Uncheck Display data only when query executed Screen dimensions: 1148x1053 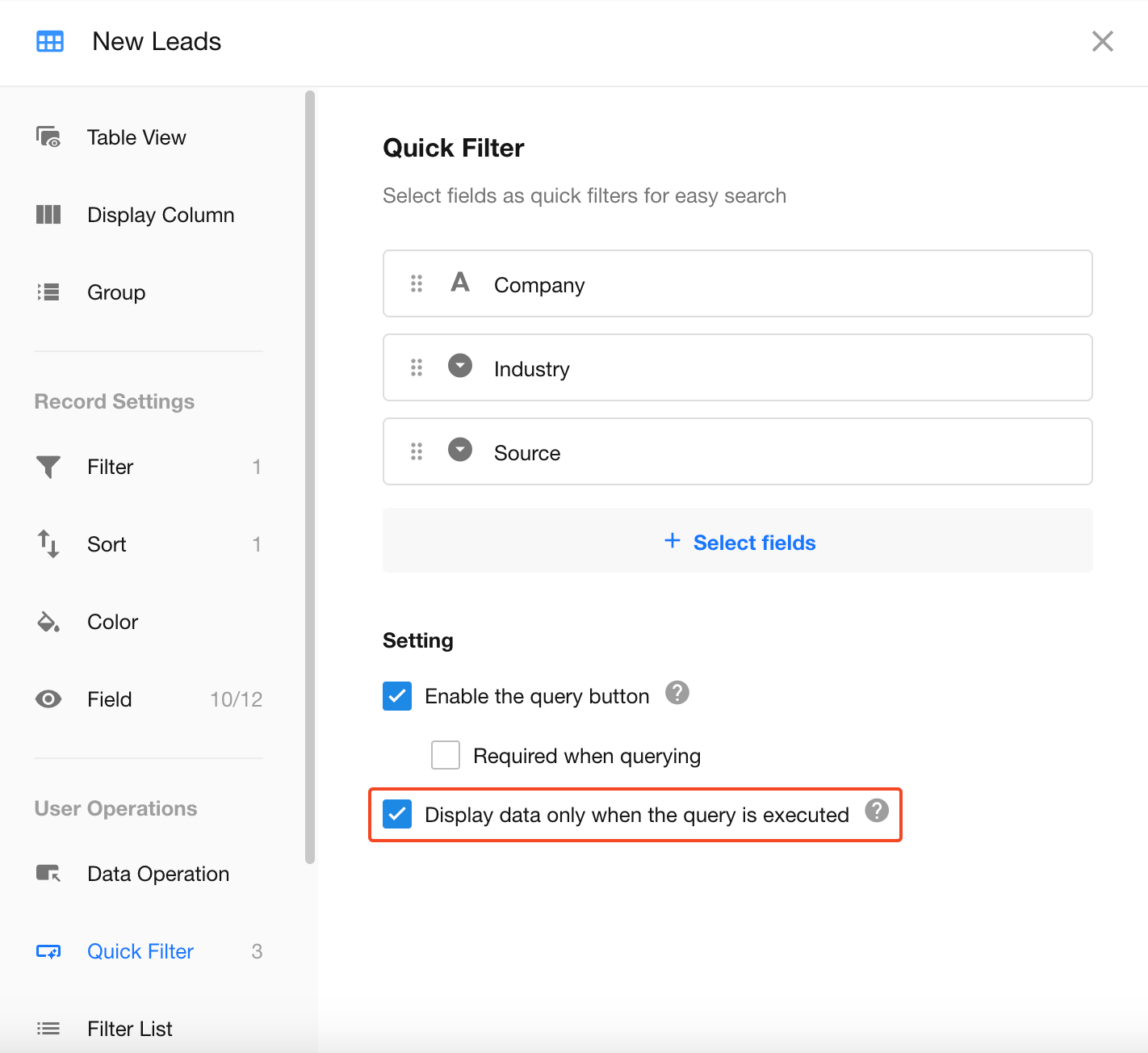pos(397,814)
